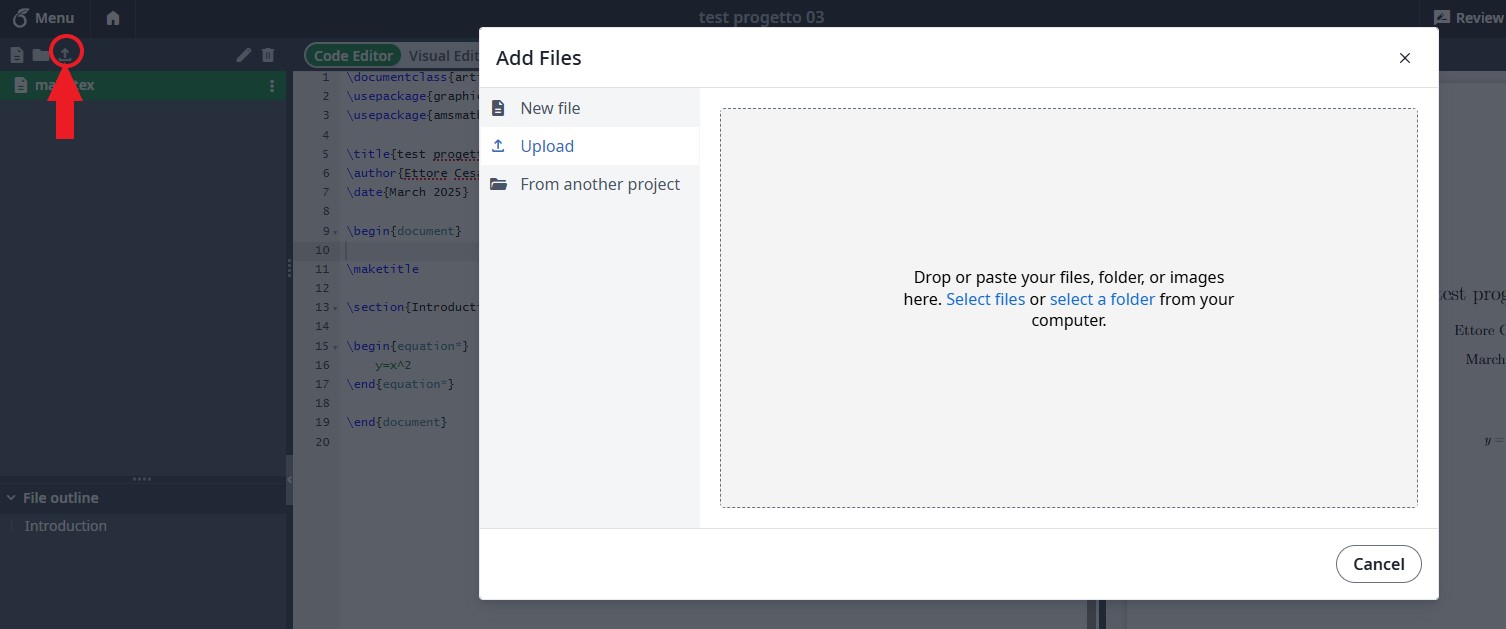Fold the section at line 13

point(336,308)
